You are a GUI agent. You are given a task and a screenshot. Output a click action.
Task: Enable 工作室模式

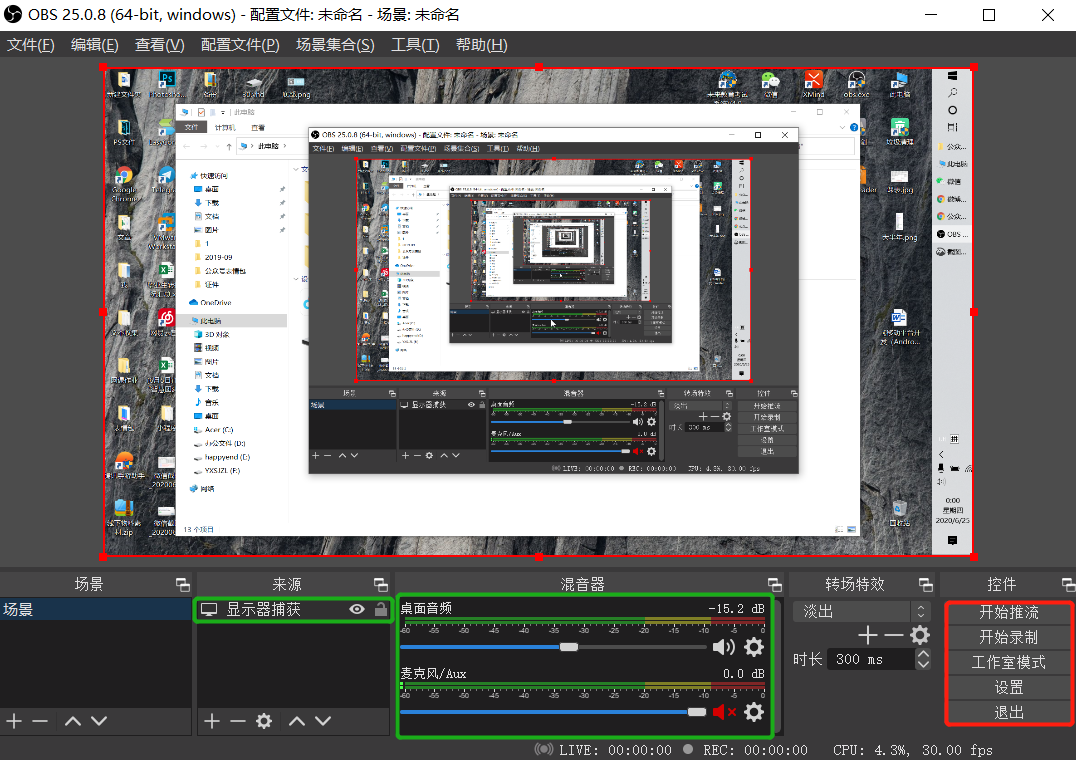click(1008, 663)
